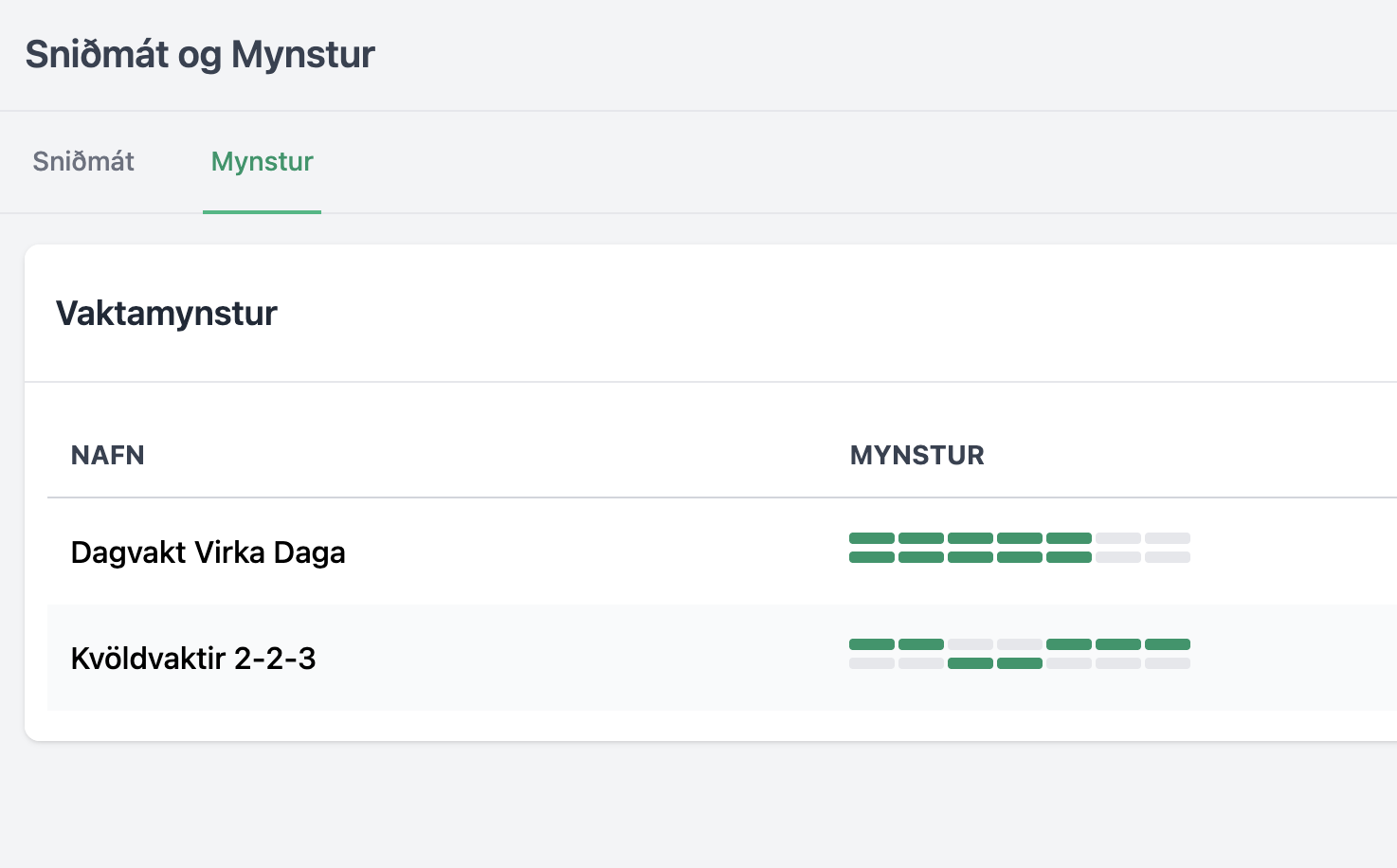Viewport: 1397px width, 868px height.
Task: Collapse the Vaktamynstur card
Action: coord(166,313)
